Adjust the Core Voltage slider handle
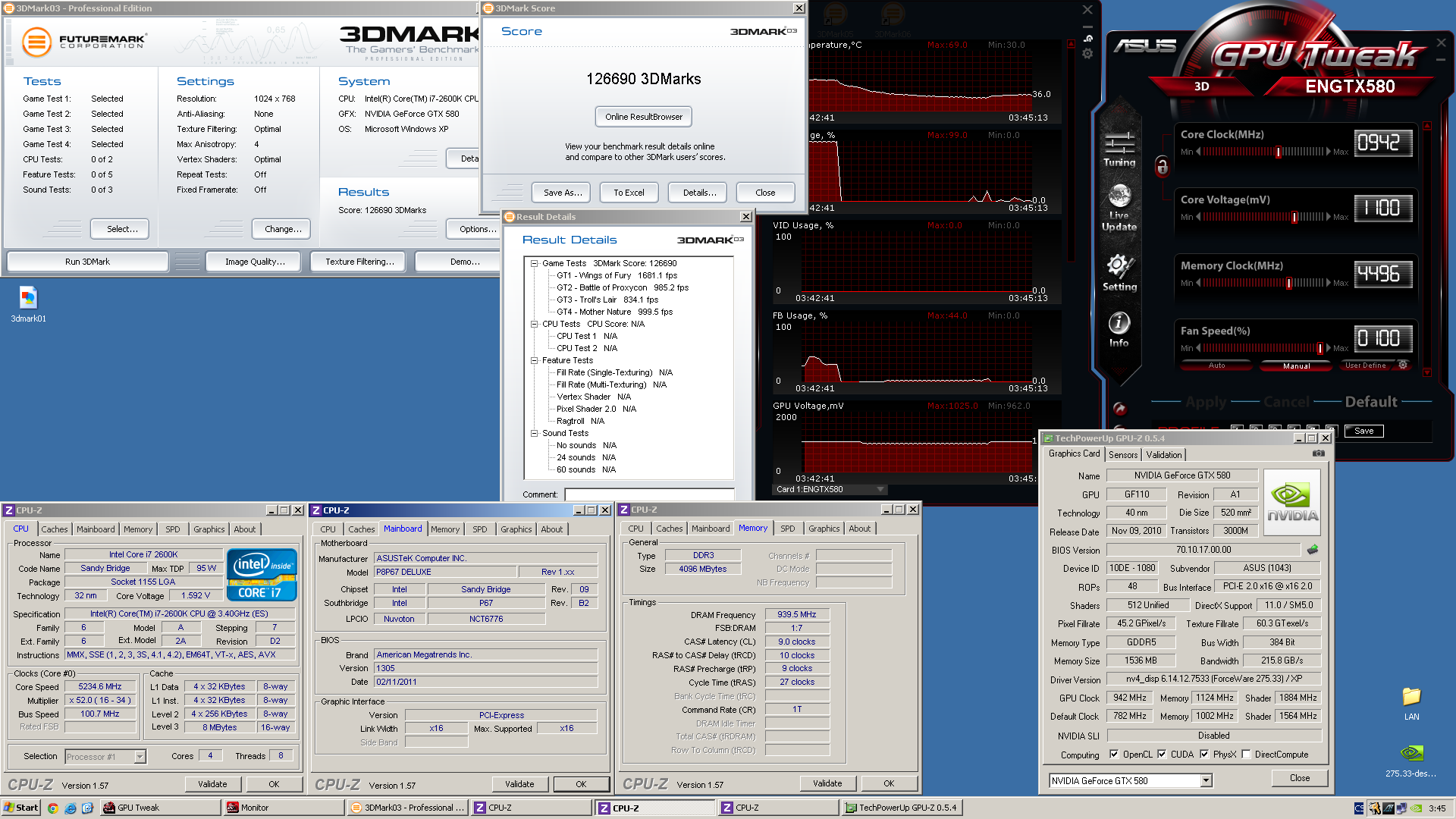The image size is (1456, 819). (x=1294, y=217)
